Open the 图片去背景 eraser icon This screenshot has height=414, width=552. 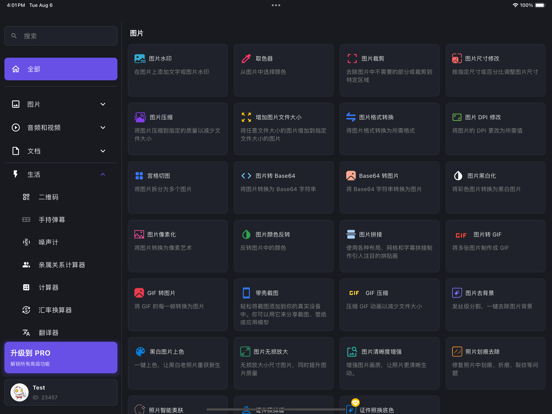click(x=457, y=293)
